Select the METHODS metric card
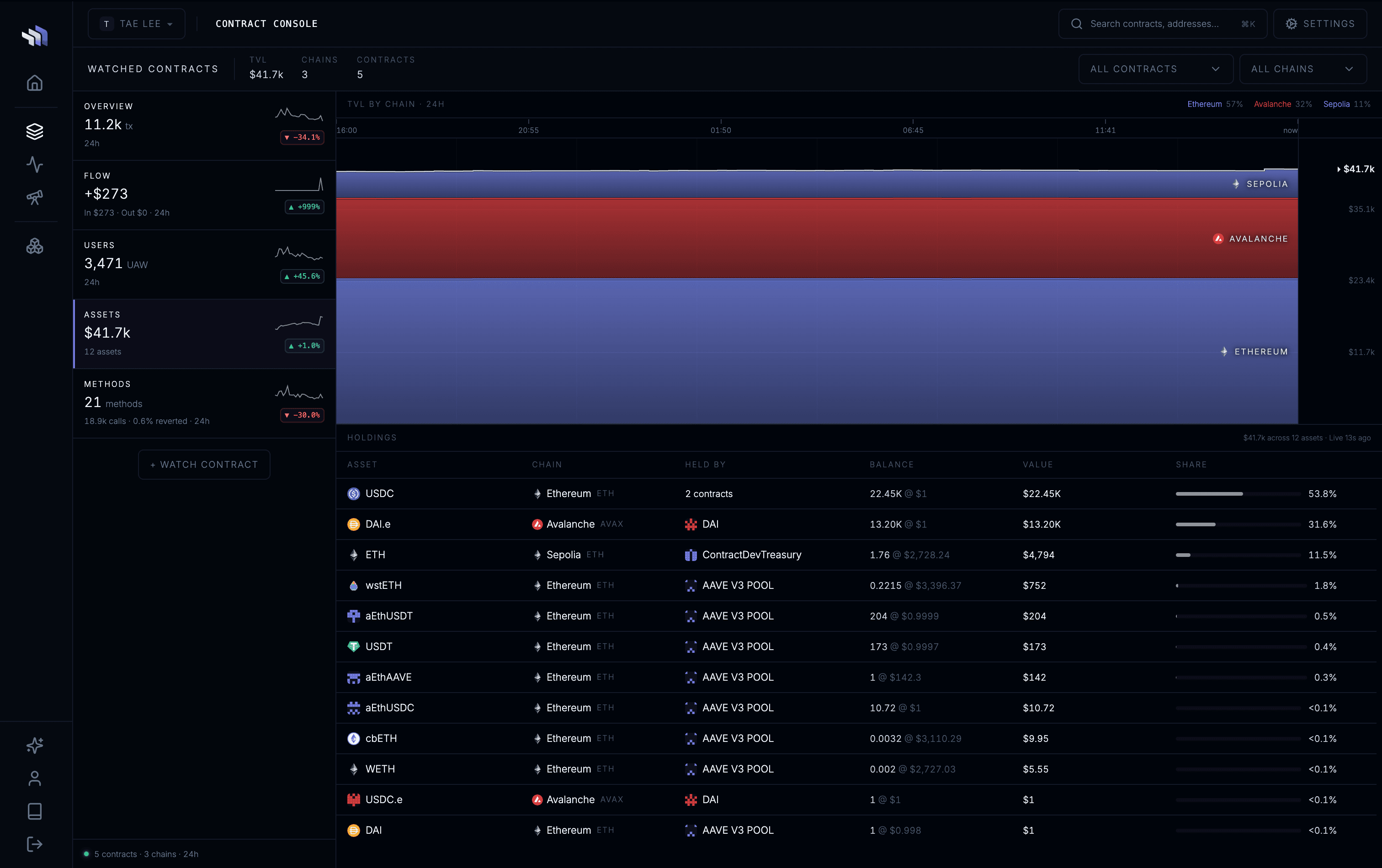1382x868 pixels. click(204, 403)
